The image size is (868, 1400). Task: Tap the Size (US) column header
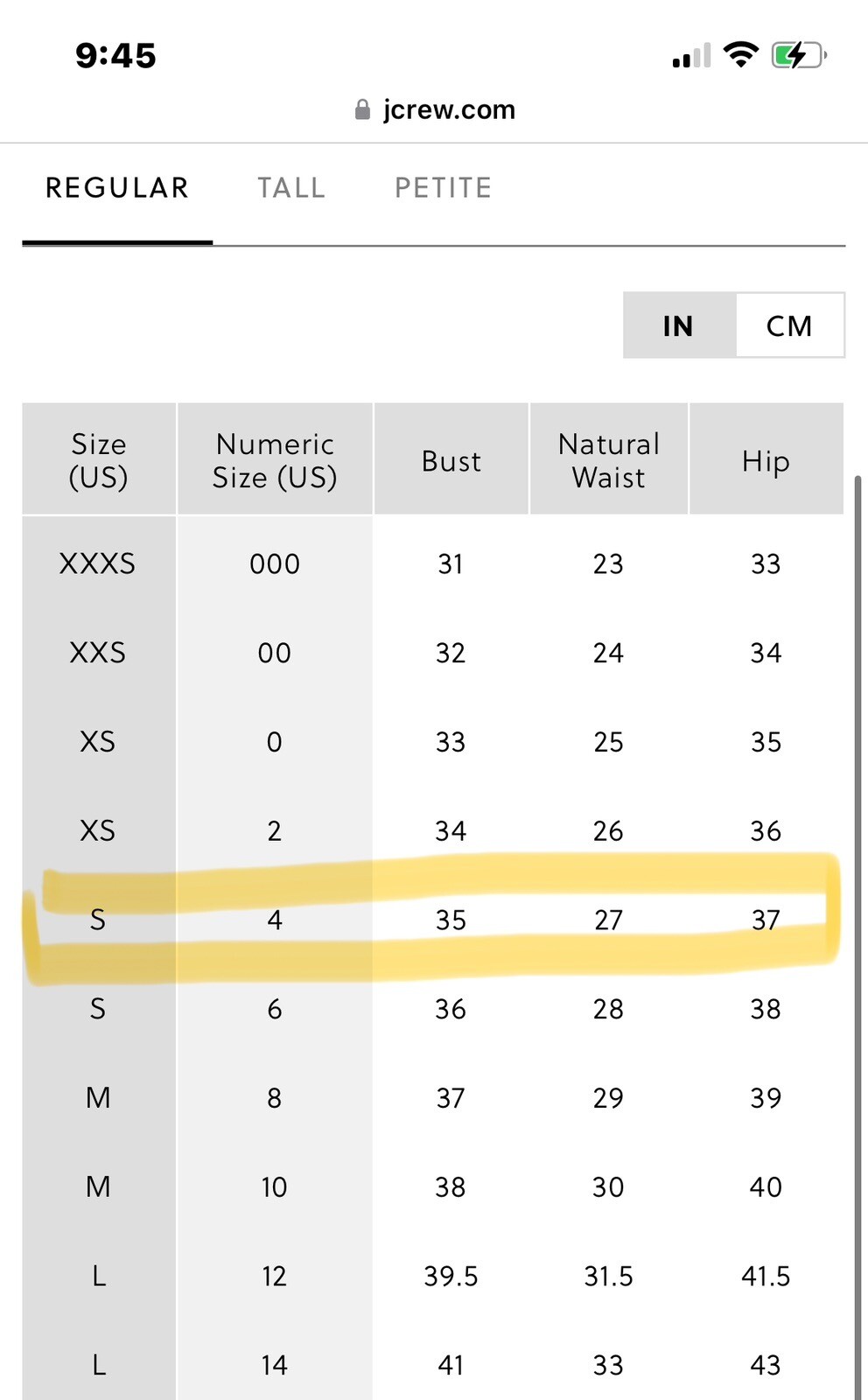tap(99, 459)
